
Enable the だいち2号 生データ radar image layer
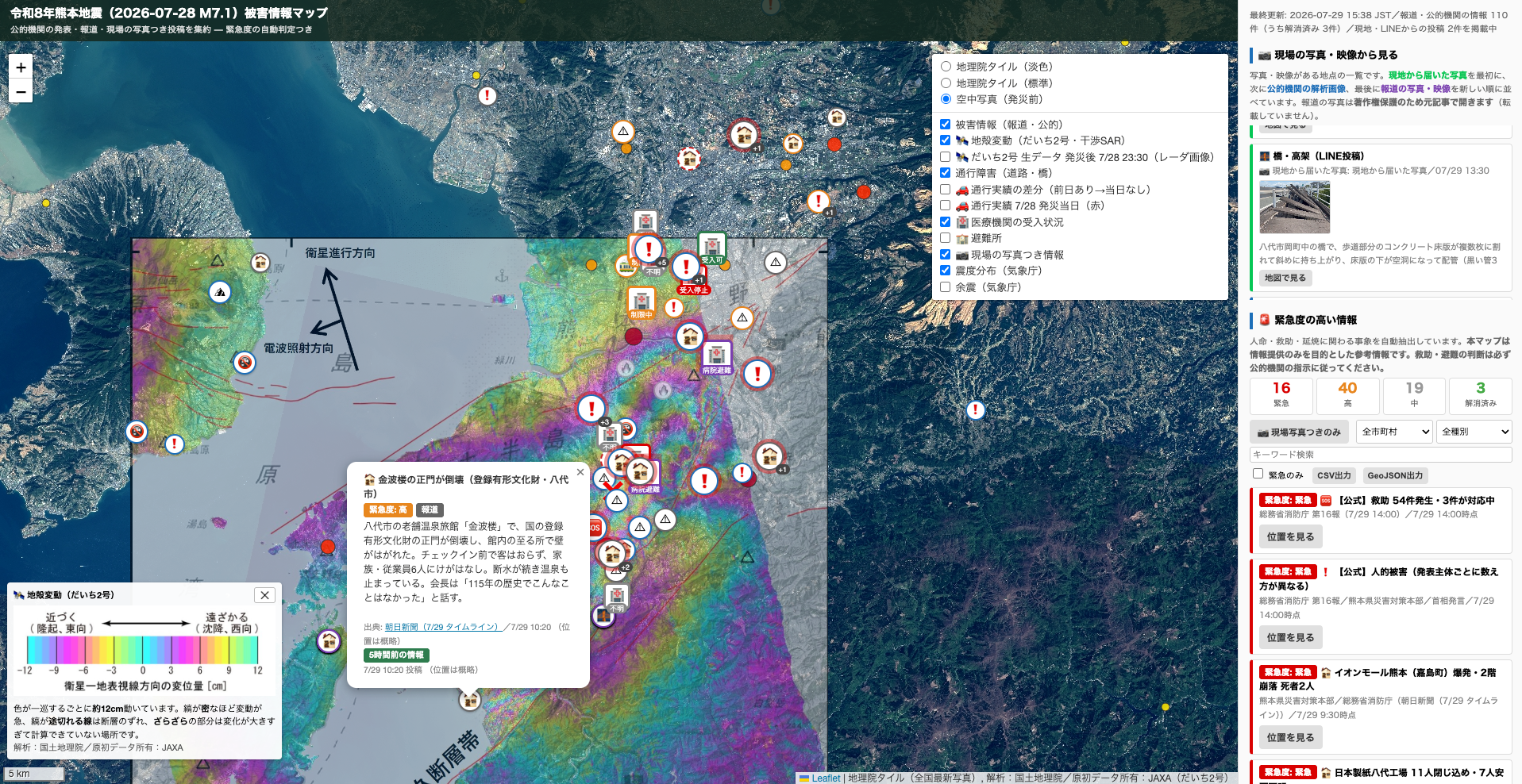click(946, 157)
